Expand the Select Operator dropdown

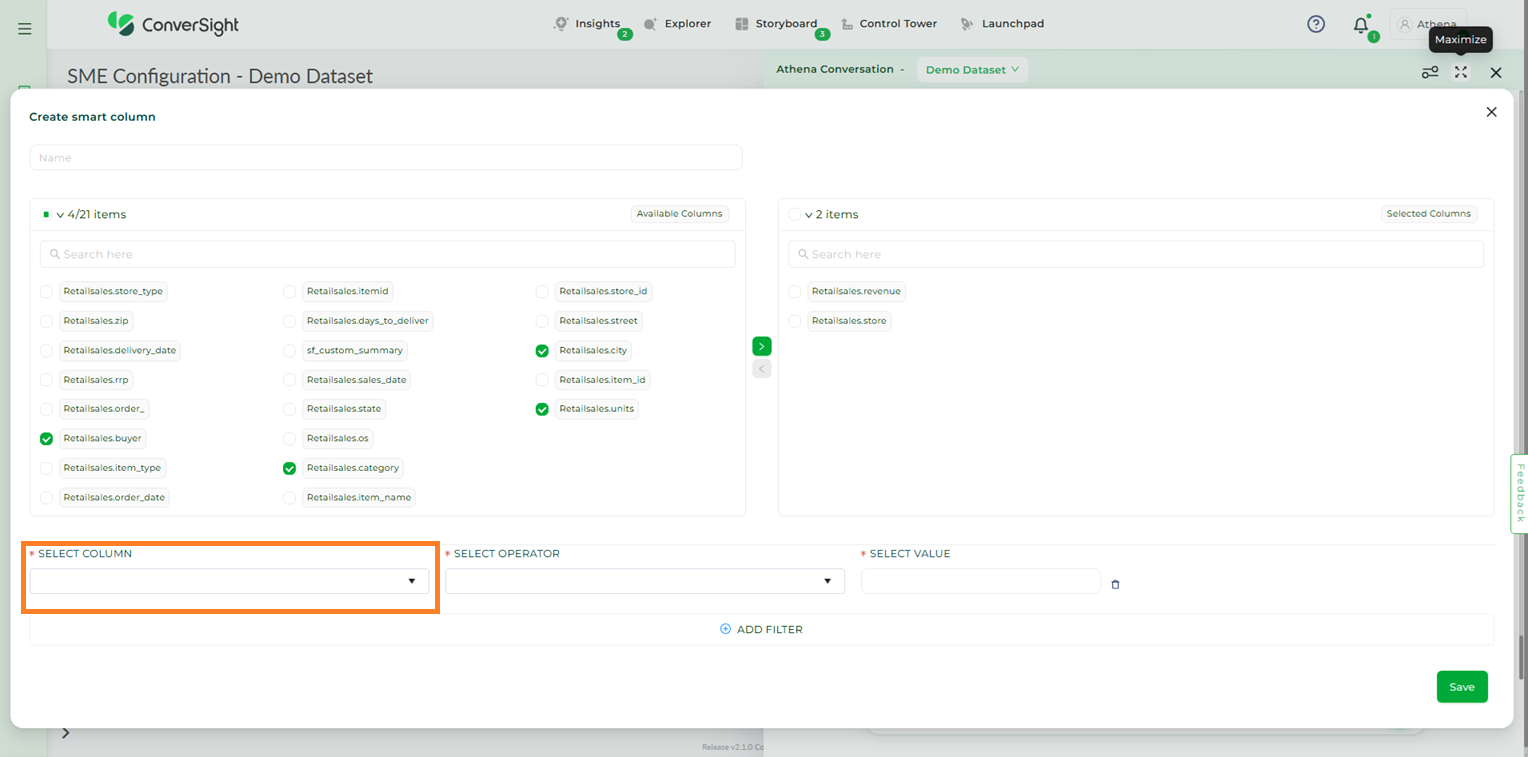(x=644, y=581)
